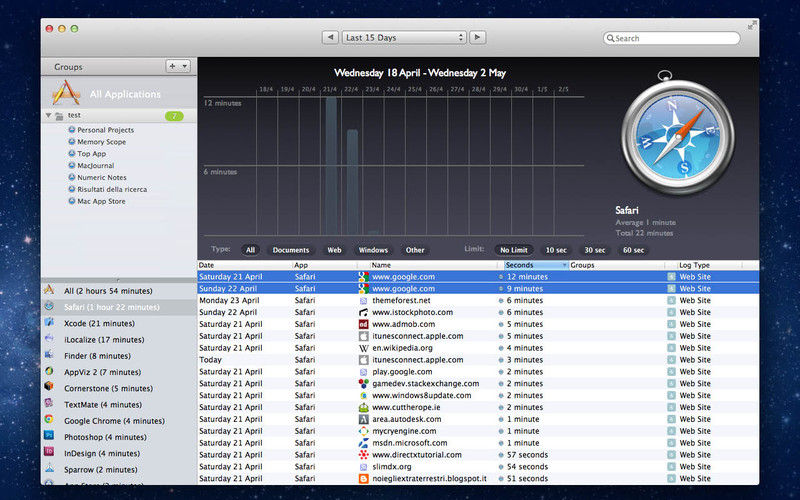
Task: Sort by Date column header
Action: [245, 265]
